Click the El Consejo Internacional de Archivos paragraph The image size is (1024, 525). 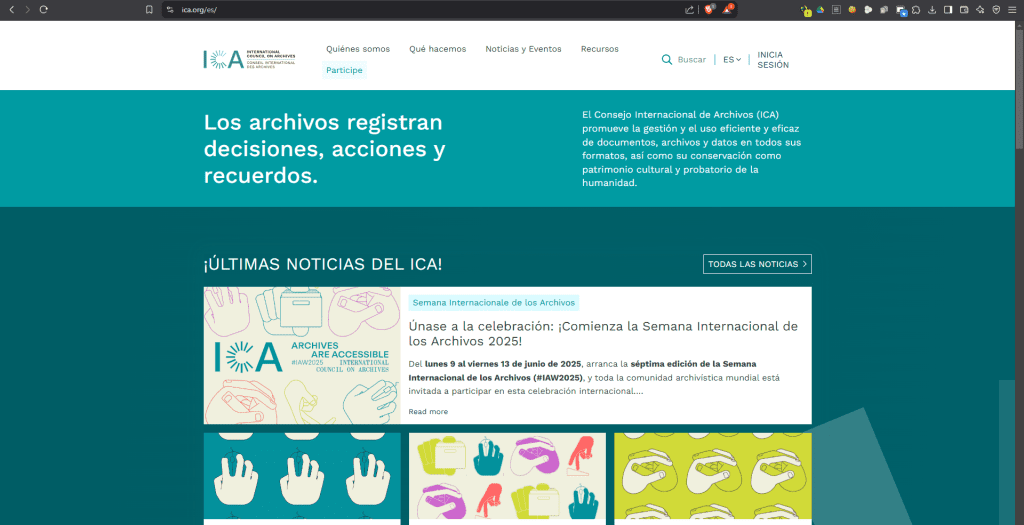click(x=692, y=149)
